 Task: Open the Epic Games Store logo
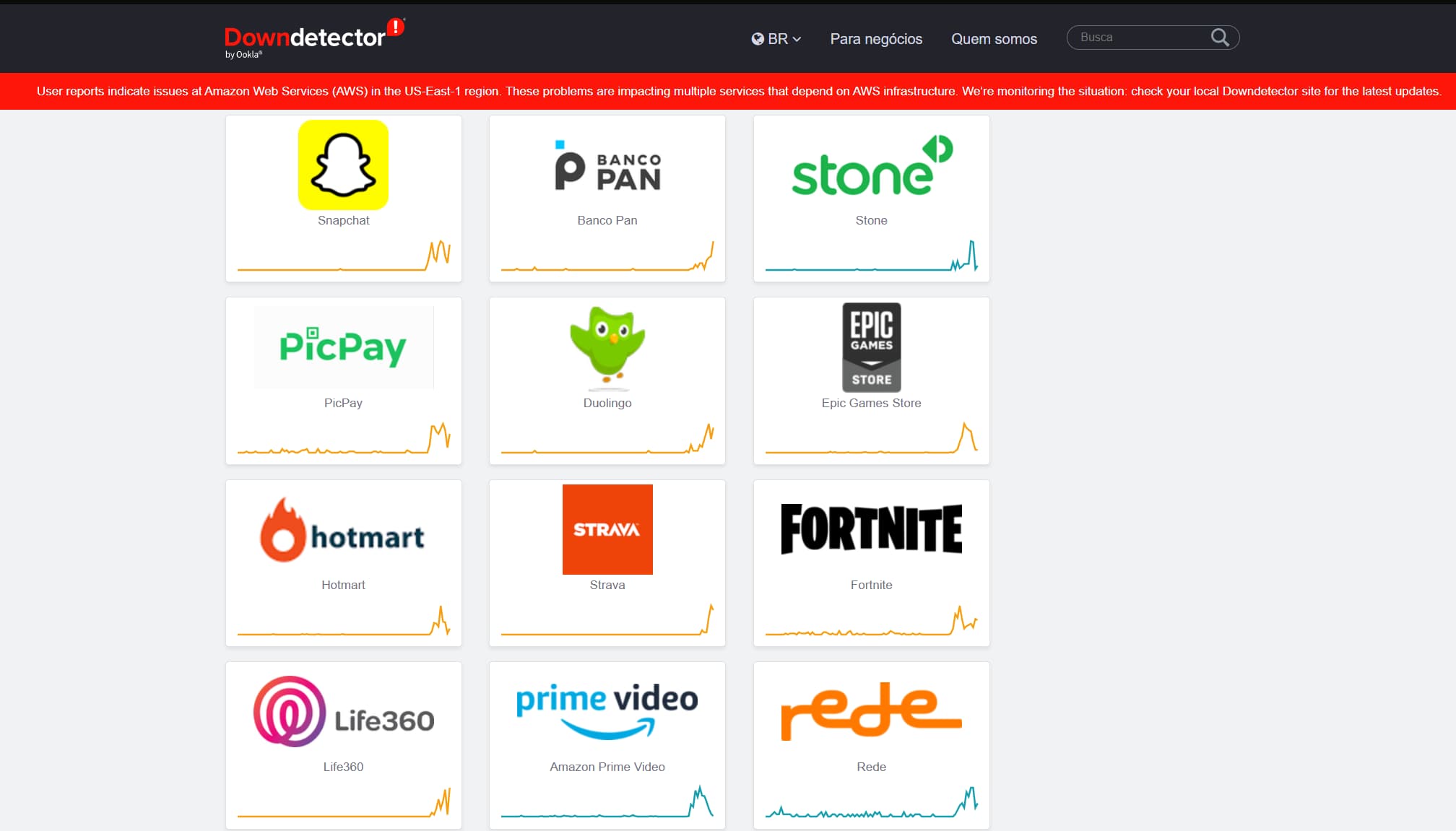(872, 347)
